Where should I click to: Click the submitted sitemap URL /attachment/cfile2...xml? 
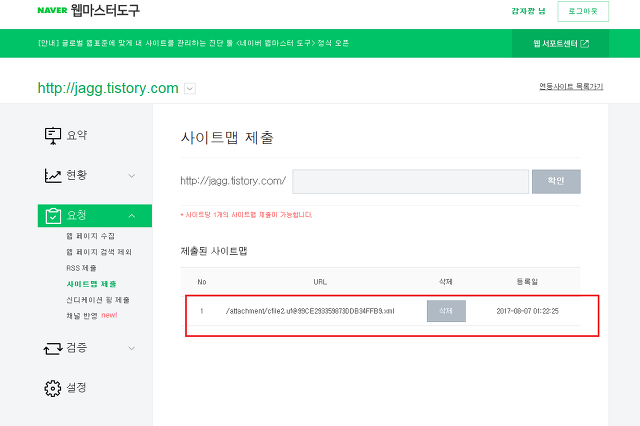(x=310, y=311)
